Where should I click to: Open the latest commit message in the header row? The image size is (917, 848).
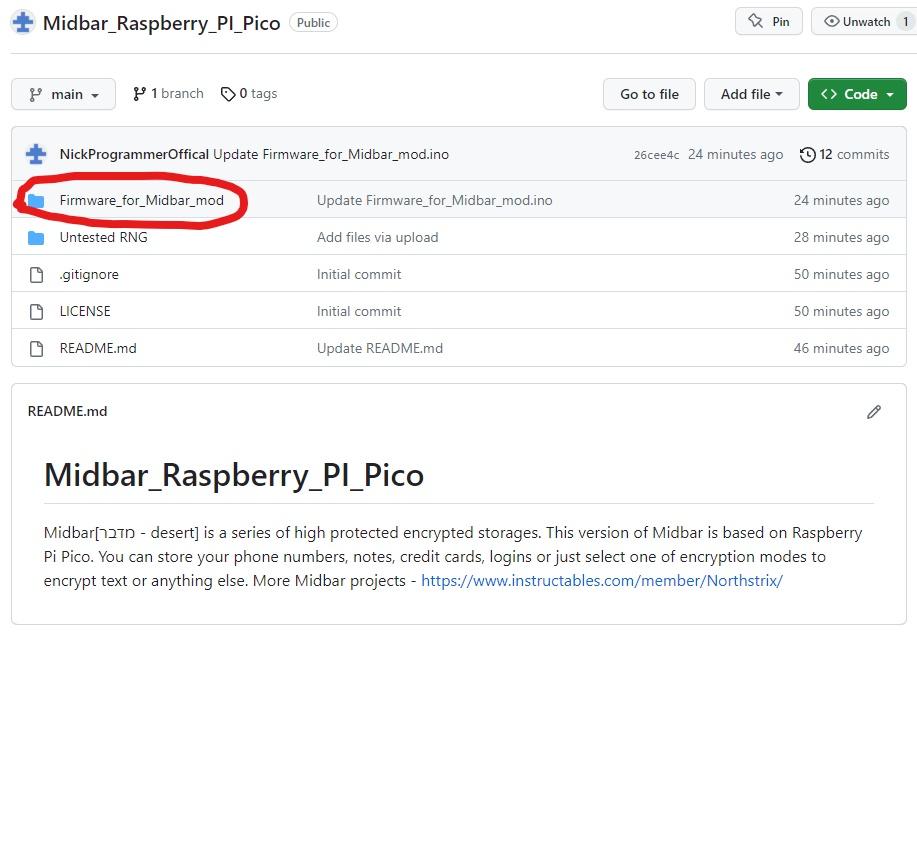click(x=331, y=154)
